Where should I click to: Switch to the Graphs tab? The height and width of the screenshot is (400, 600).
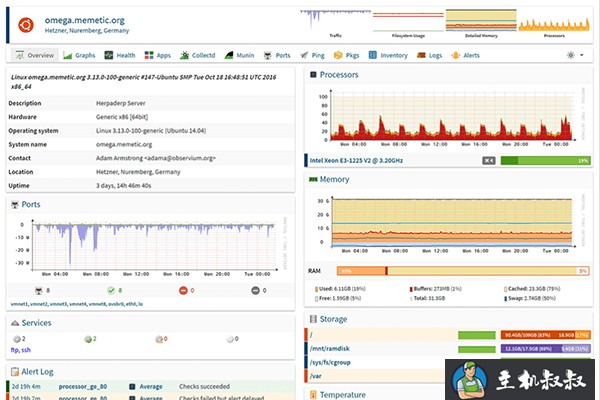[x=79, y=55]
